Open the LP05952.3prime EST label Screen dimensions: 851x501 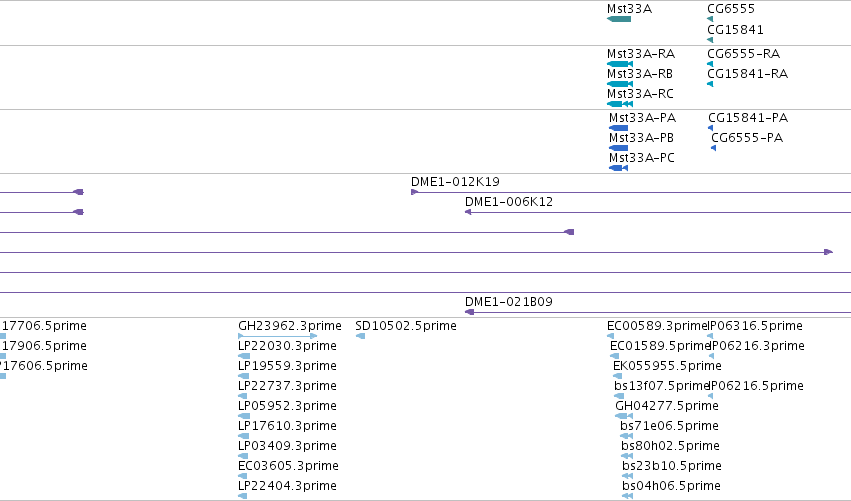click(x=287, y=406)
